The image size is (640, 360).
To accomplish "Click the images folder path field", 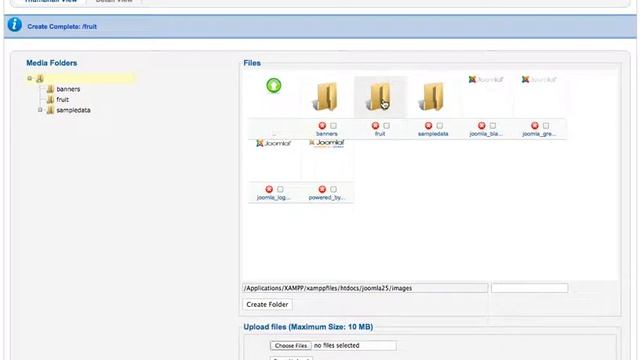I will click(x=365, y=288).
